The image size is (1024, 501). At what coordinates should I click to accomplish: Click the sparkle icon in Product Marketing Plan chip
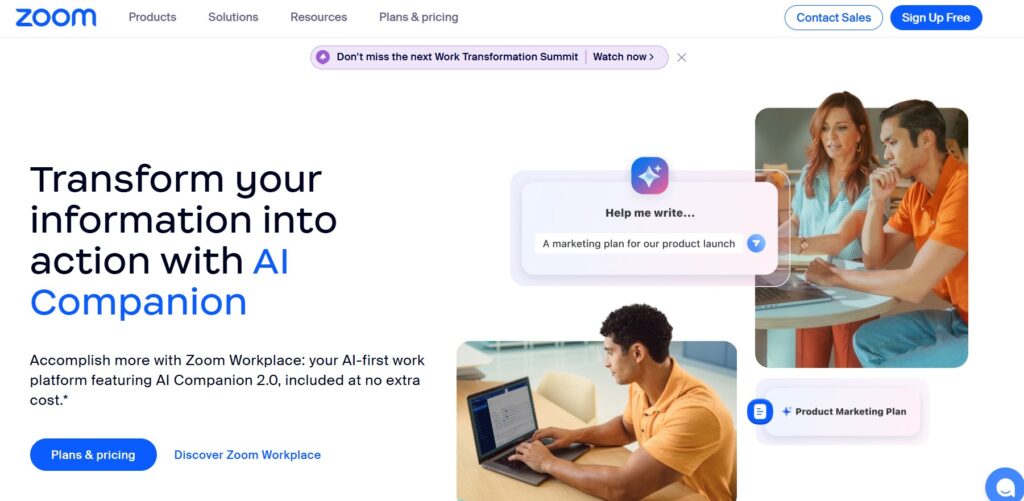786,412
